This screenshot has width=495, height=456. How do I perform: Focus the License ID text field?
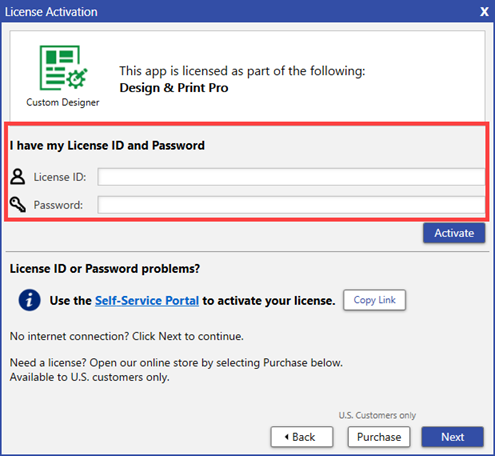(x=291, y=177)
